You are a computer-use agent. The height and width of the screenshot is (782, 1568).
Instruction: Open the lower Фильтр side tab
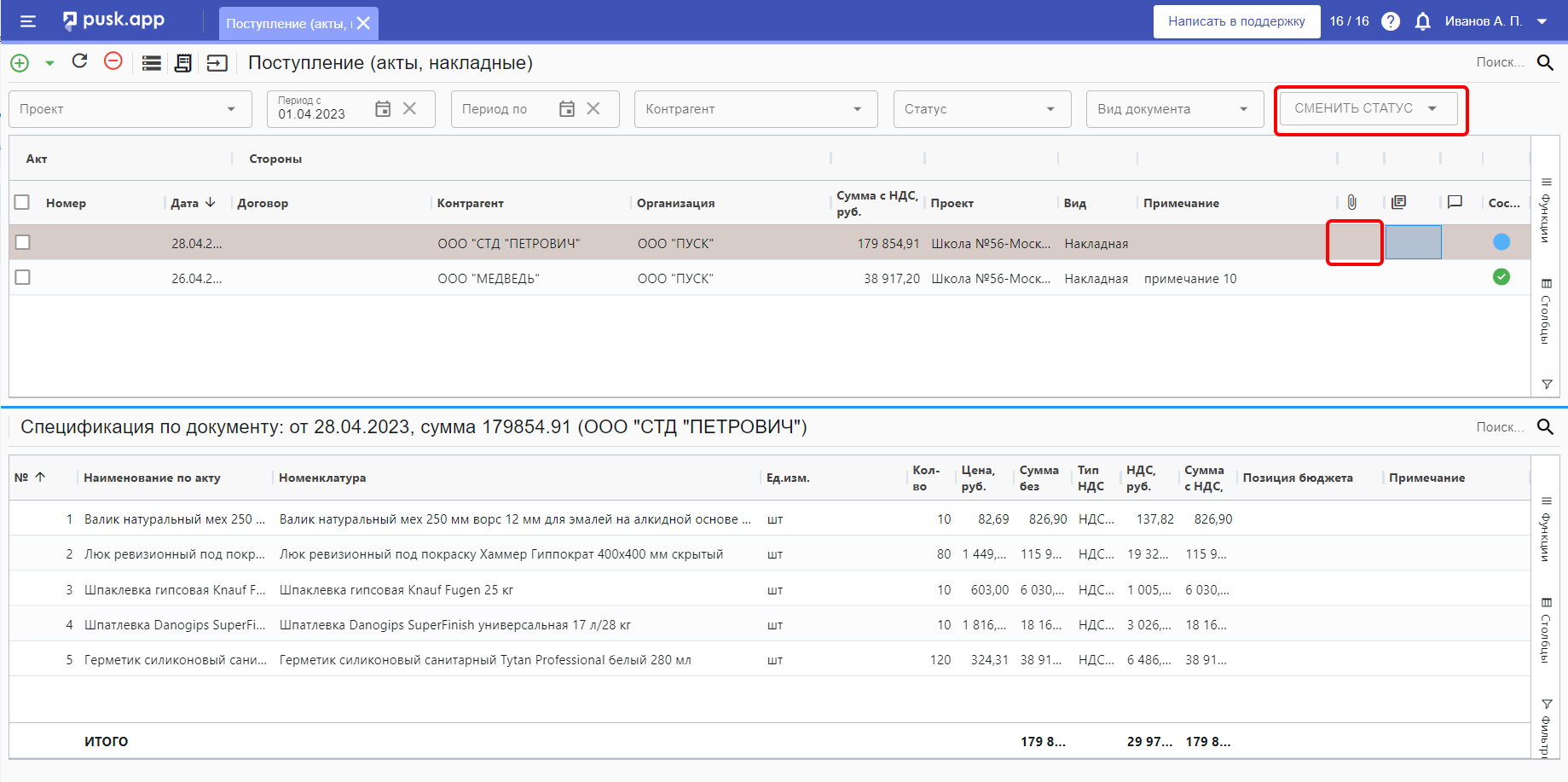[x=1546, y=727]
